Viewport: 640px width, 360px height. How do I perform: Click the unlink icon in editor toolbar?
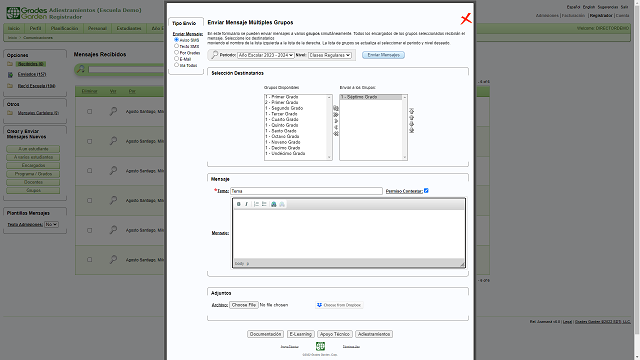click(282, 204)
